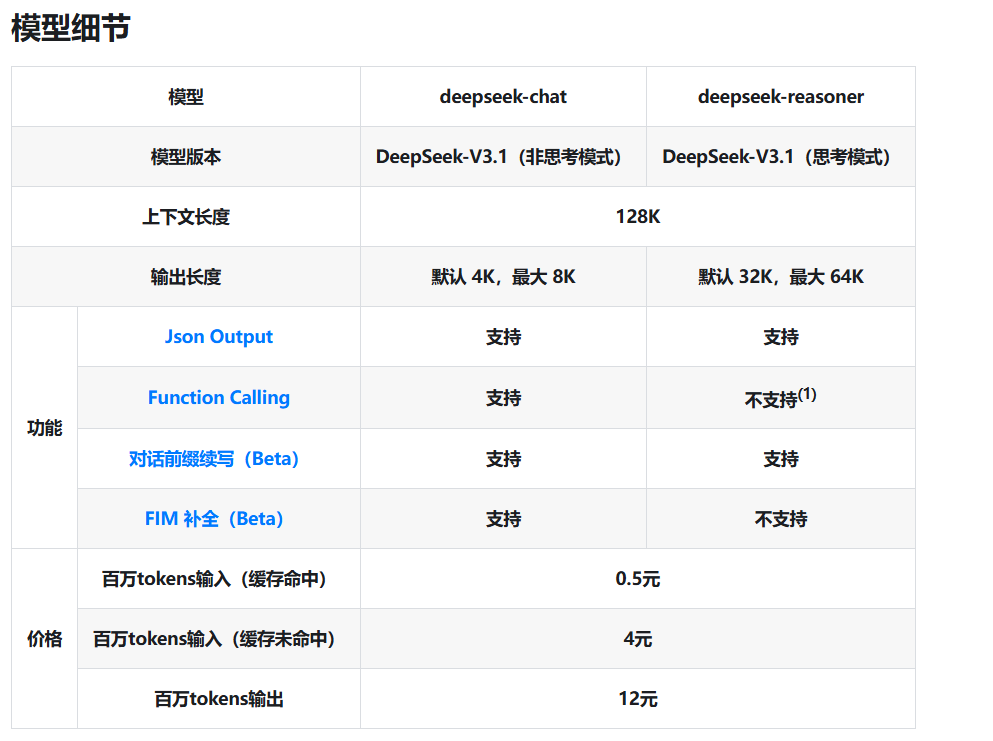The image size is (993, 741).
Task: Click the 4元 price value
Action: click(x=638, y=639)
